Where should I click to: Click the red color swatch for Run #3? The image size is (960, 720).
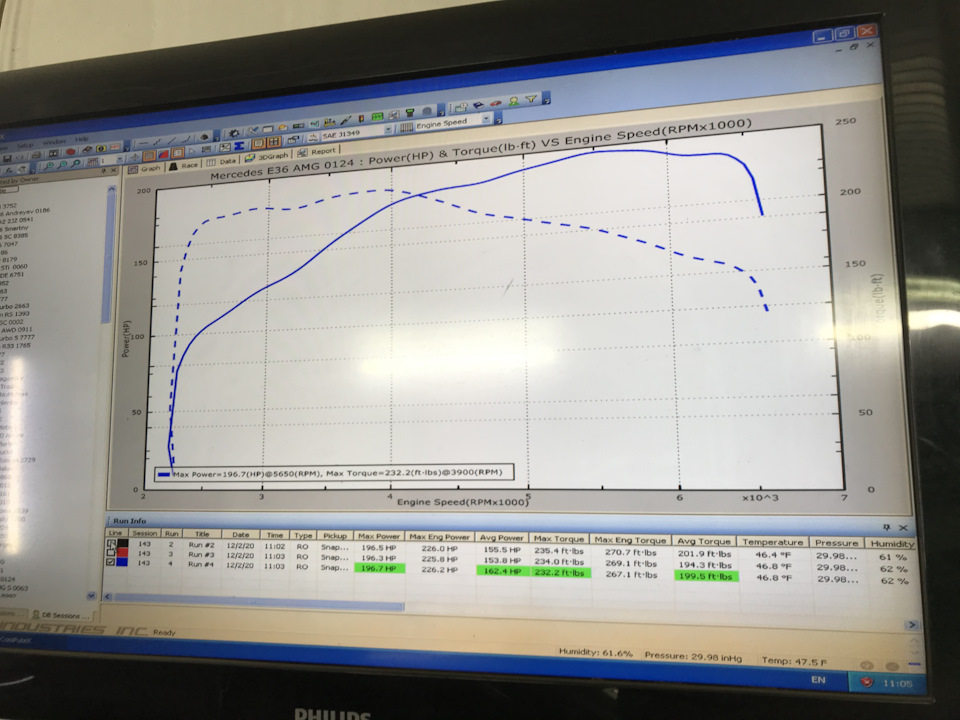coord(122,552)
